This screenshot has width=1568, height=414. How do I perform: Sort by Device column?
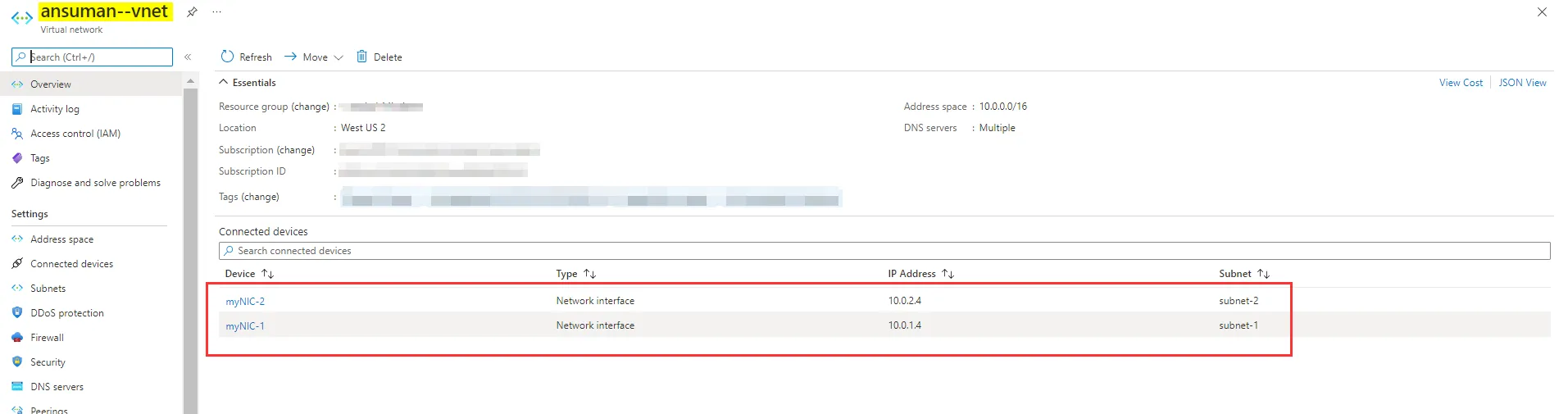(249, 274)
